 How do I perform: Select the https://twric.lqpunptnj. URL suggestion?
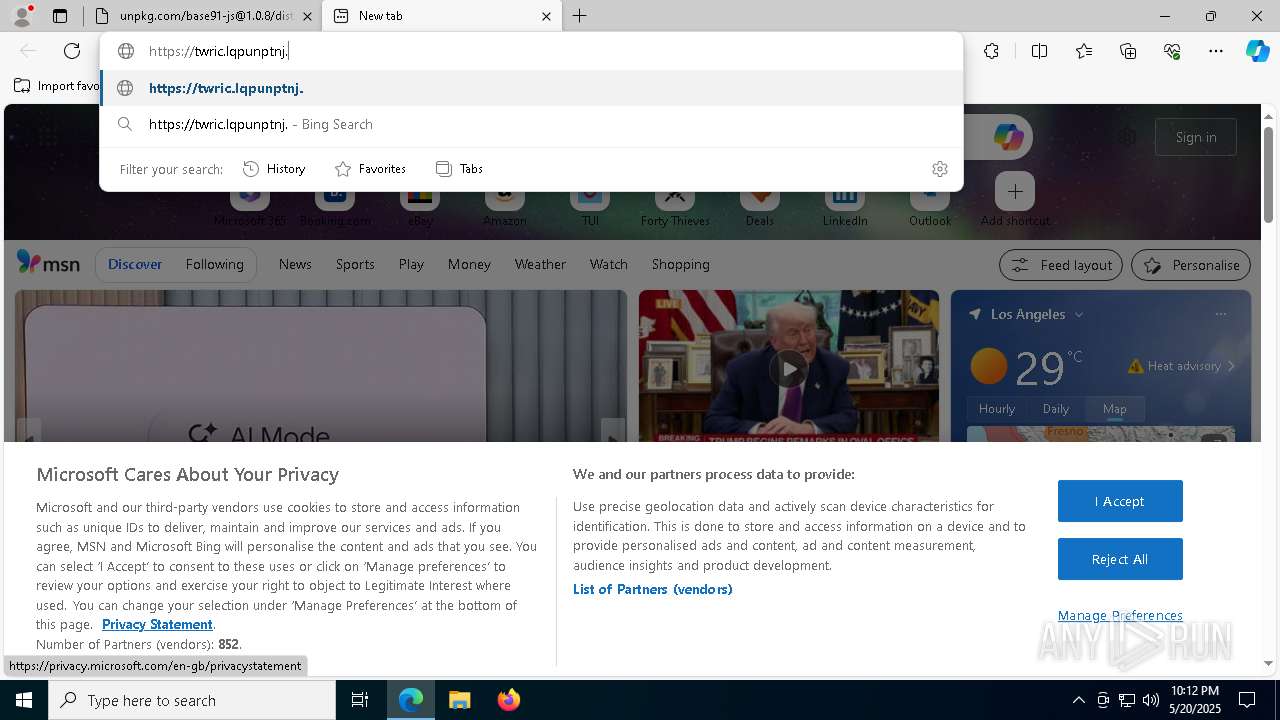(531, 88)
